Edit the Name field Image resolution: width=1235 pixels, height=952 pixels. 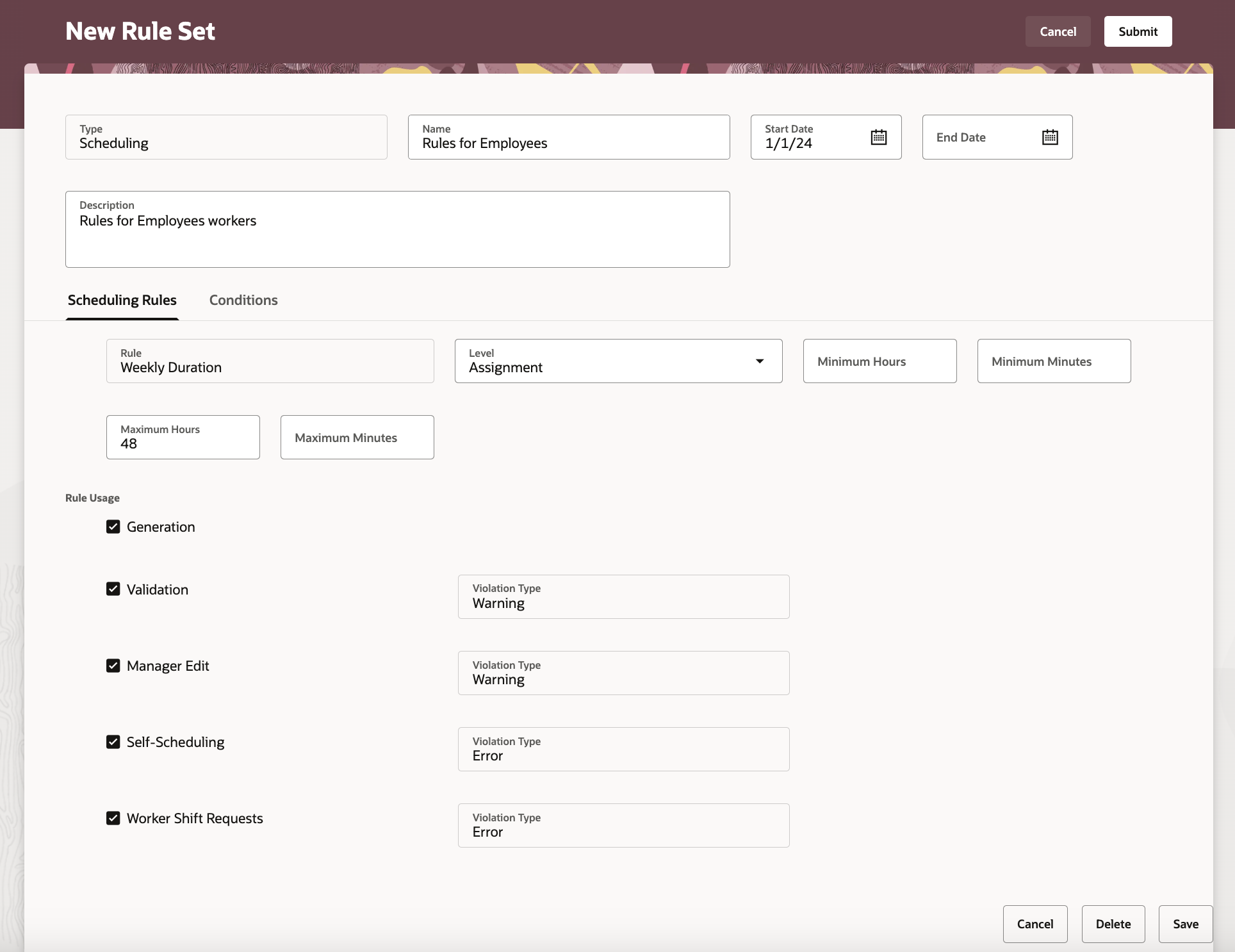pos(568,142)
